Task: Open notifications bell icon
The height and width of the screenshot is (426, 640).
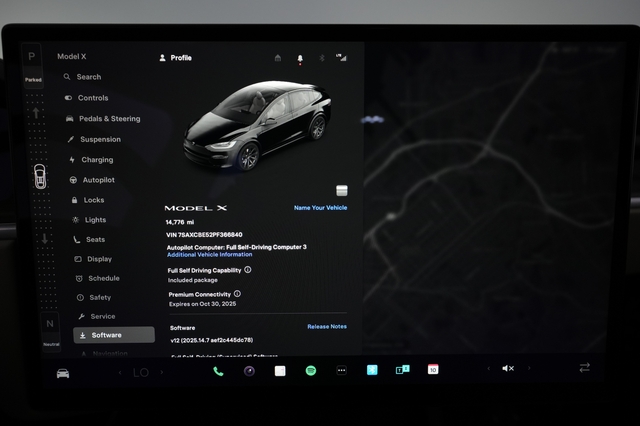Action: [x=300, y=59]
